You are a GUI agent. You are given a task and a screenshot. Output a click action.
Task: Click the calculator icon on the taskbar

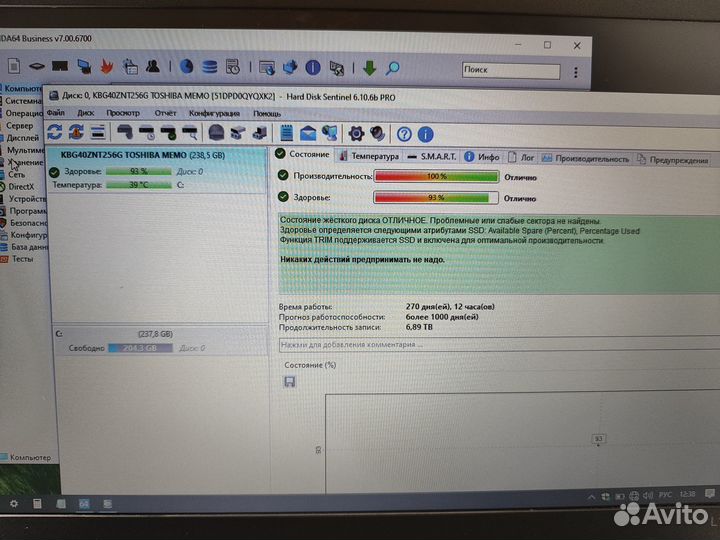pyautogui.click(x=37, y=503)
